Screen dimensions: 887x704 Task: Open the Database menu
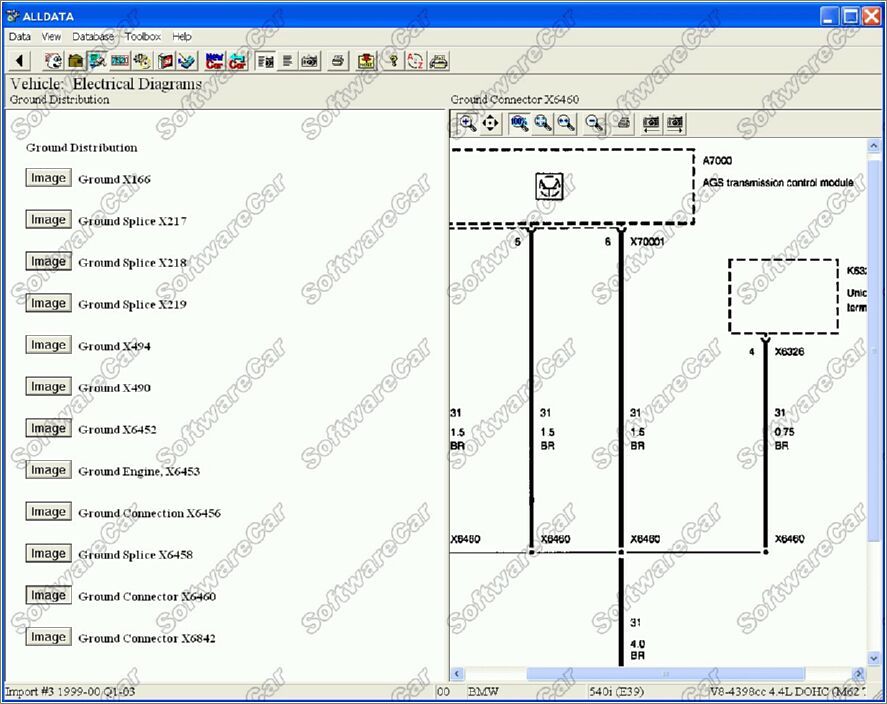93,37
